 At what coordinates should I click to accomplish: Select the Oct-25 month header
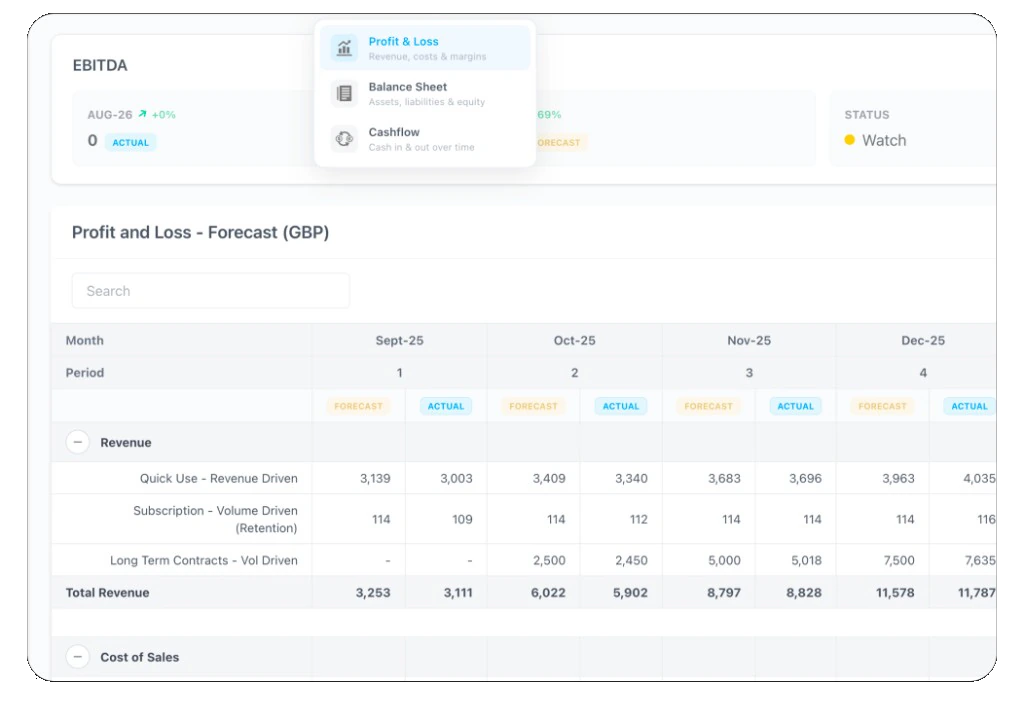[x=575, y=340]
